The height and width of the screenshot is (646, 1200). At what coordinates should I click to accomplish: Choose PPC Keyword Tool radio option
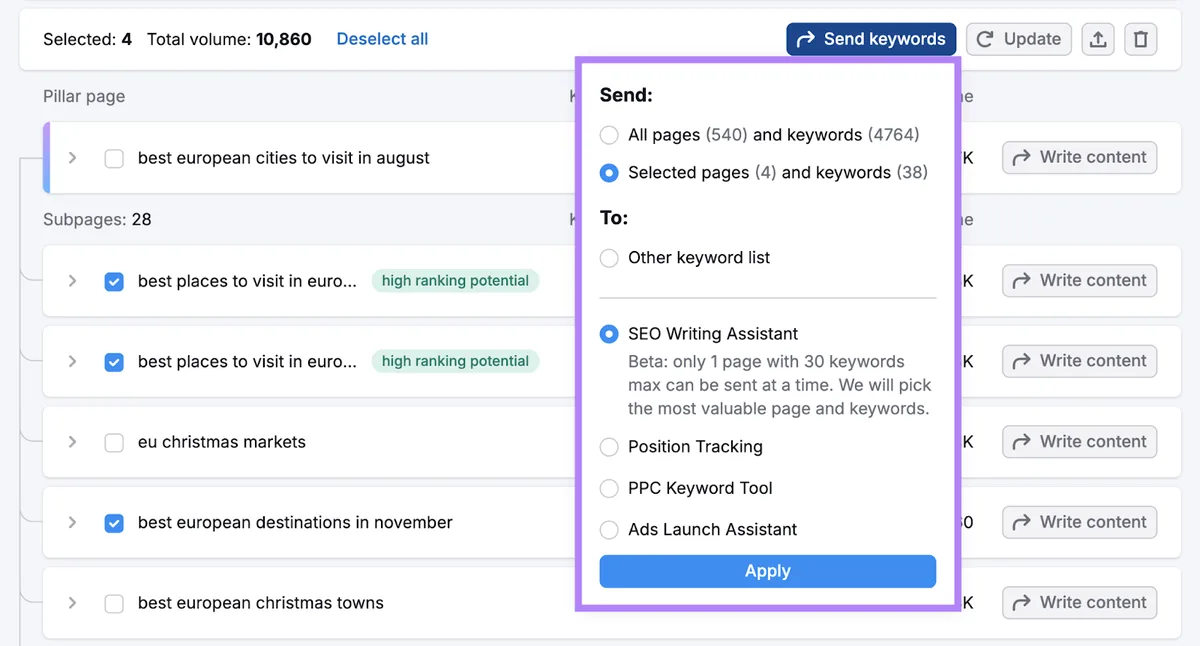point(609,488)
